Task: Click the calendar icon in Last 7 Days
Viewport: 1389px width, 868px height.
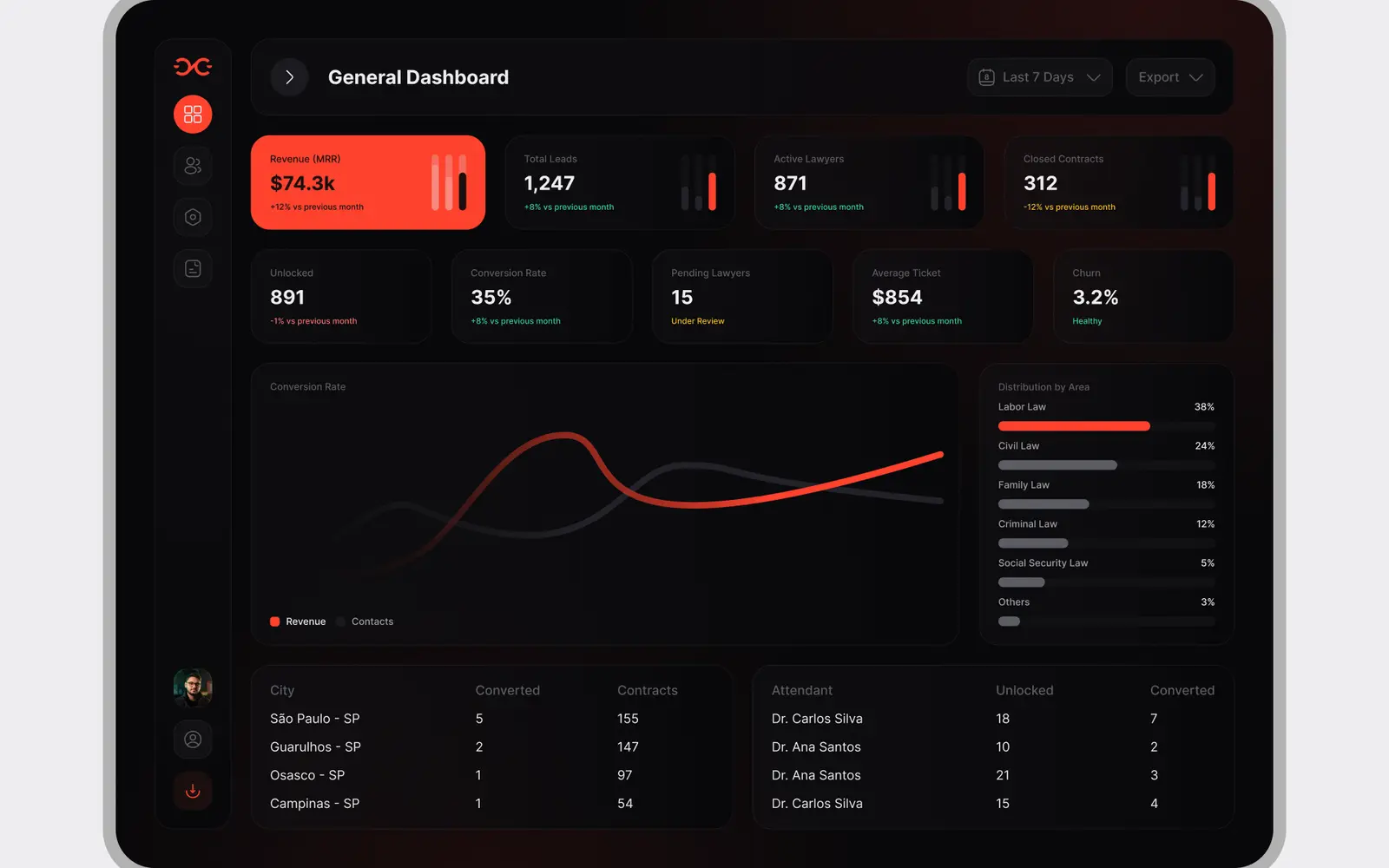Action: (x=986, y=77)
